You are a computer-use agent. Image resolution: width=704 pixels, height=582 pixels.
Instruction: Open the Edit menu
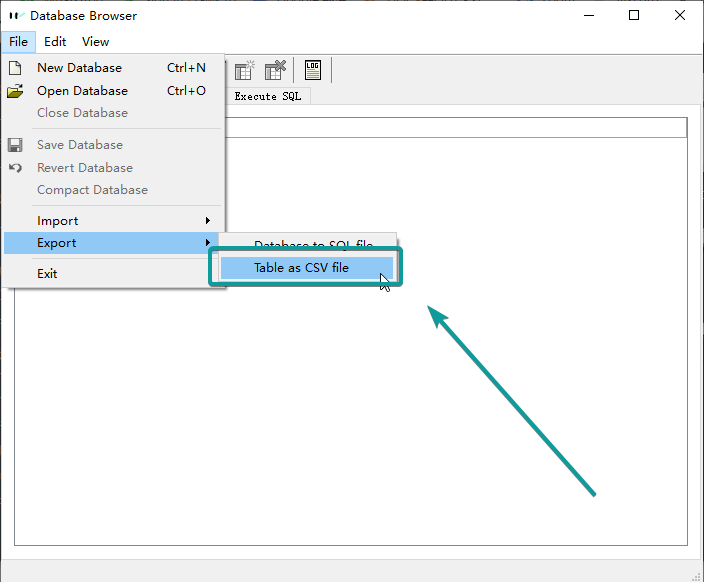(x=55, y=42)
